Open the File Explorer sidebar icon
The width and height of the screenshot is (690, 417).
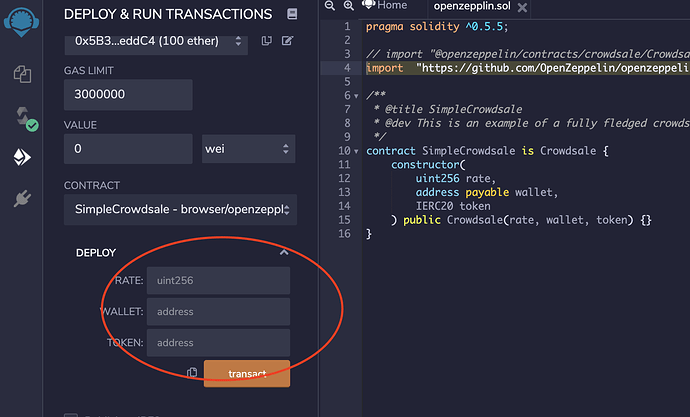click(x=22, y=74)
